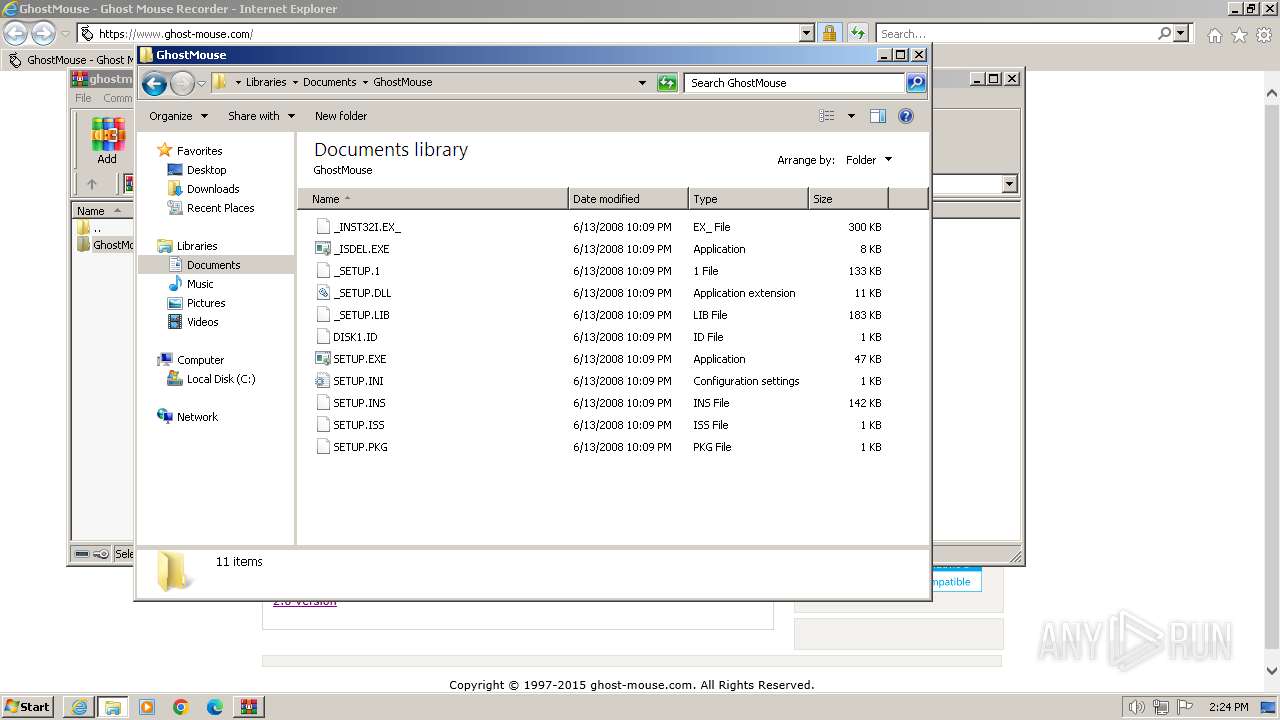Click the Edge taskbar icon

[215, 707]
